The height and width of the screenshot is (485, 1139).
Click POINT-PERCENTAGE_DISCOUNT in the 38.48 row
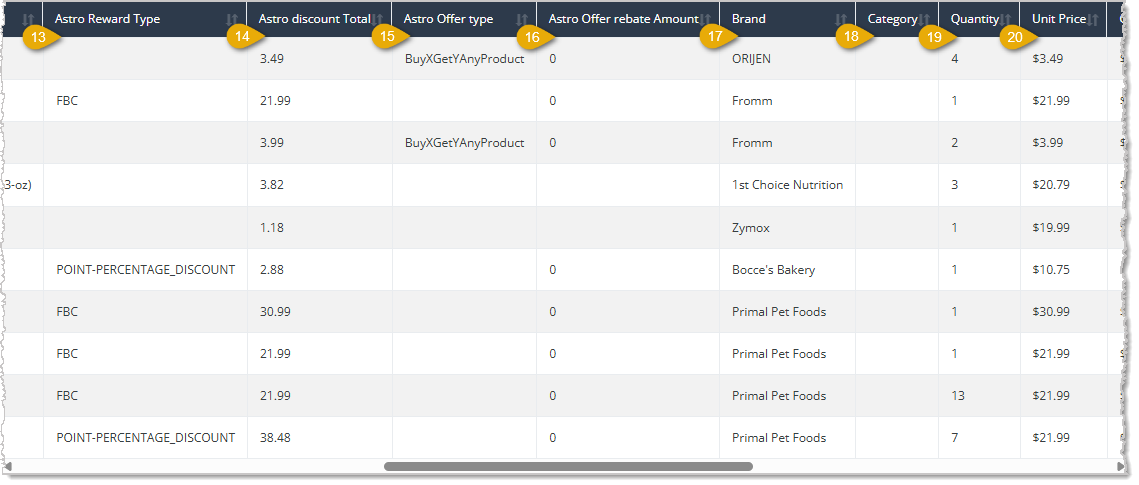[x=145, y=438]
